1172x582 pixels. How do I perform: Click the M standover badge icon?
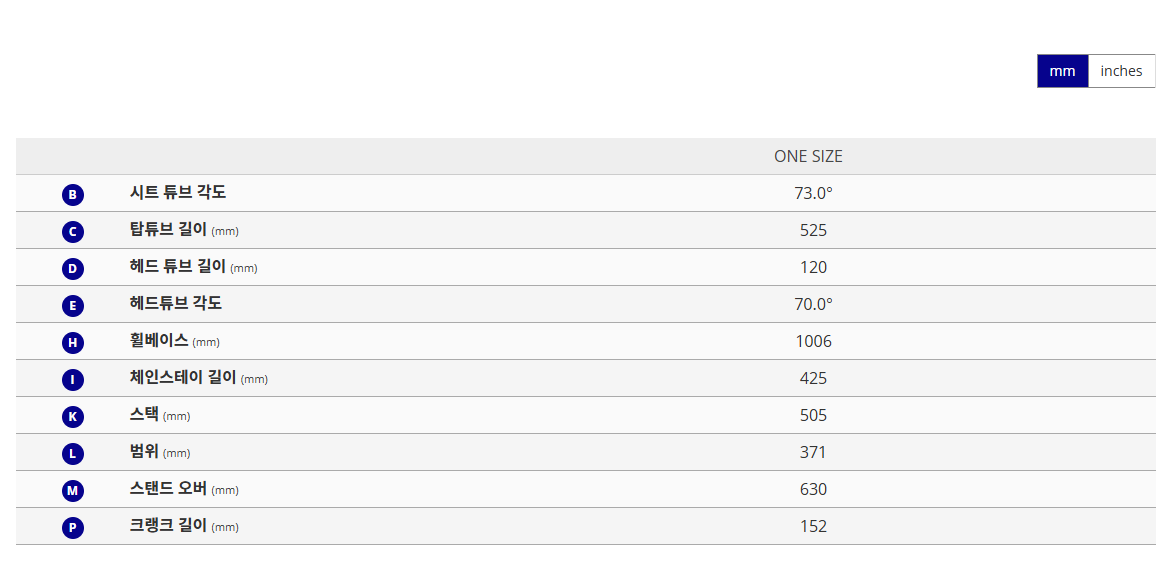click(73, 490)
